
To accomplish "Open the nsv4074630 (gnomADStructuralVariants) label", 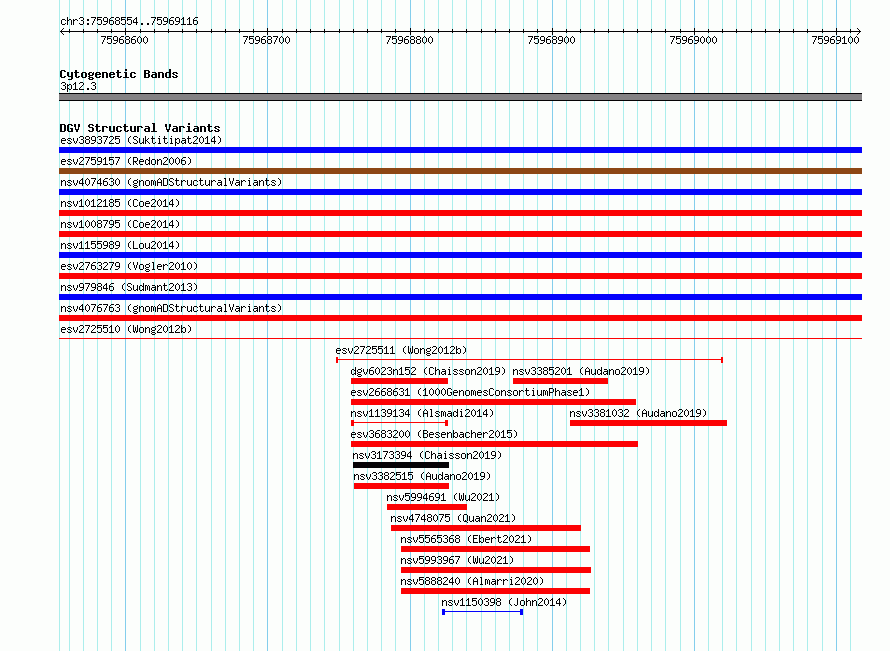I will [171, 182].
